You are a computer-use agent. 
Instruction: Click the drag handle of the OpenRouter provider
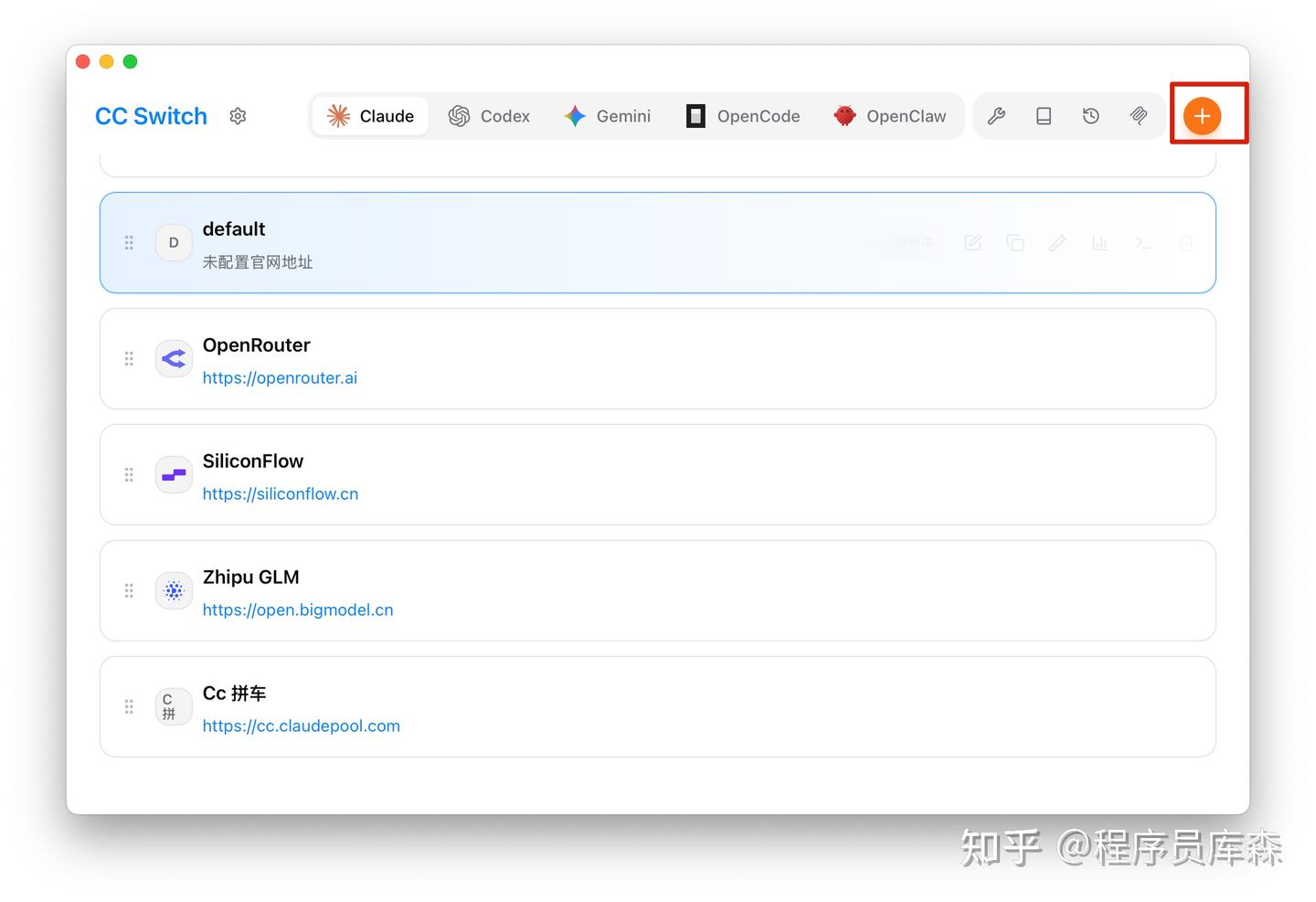(x=129, y=359)
